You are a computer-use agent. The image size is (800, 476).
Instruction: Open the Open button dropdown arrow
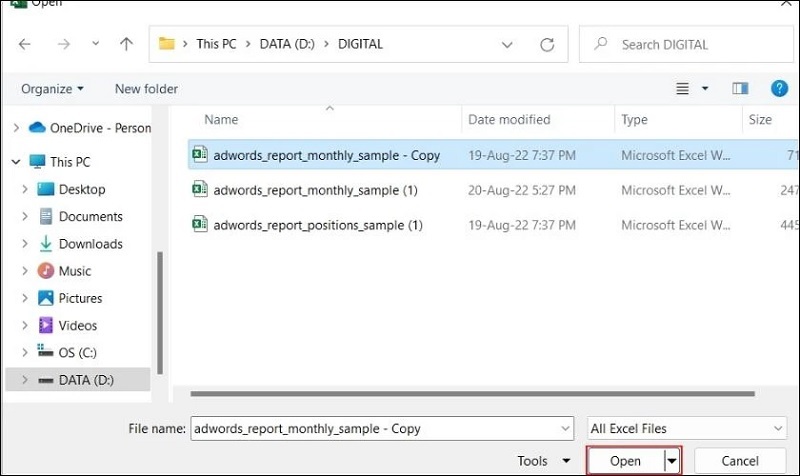point(673,461)
